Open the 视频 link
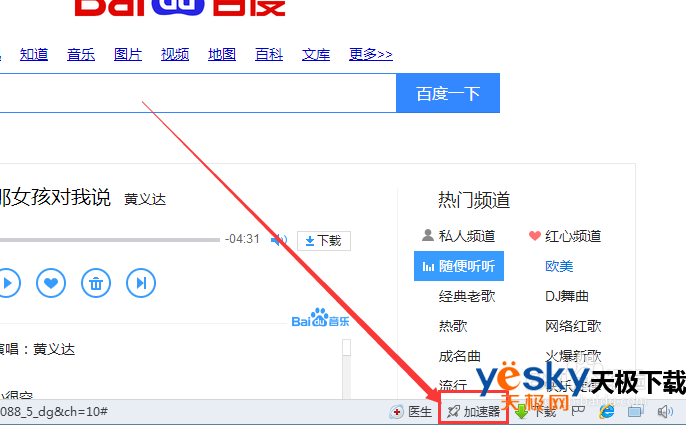686x425 pixels. point(175,54)
